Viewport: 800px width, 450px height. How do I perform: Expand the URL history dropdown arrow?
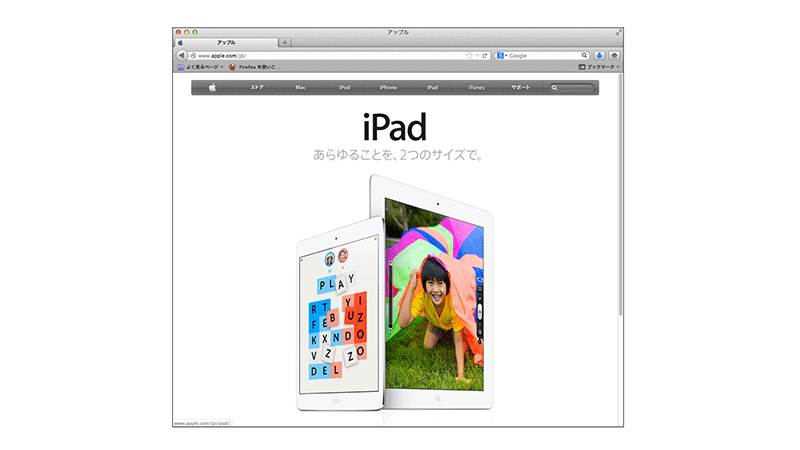click(477, 55)
